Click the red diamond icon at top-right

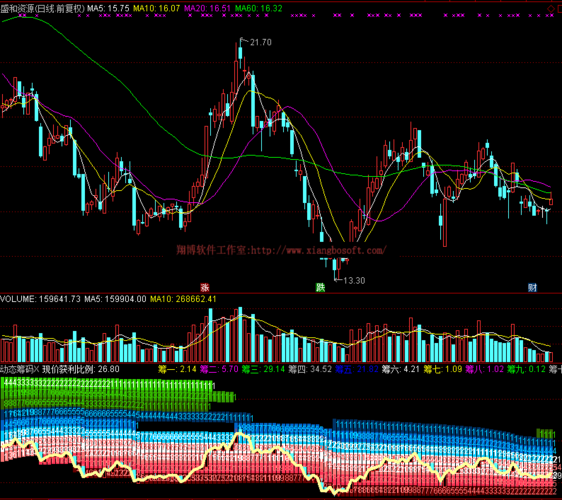[x=551, y=8]
